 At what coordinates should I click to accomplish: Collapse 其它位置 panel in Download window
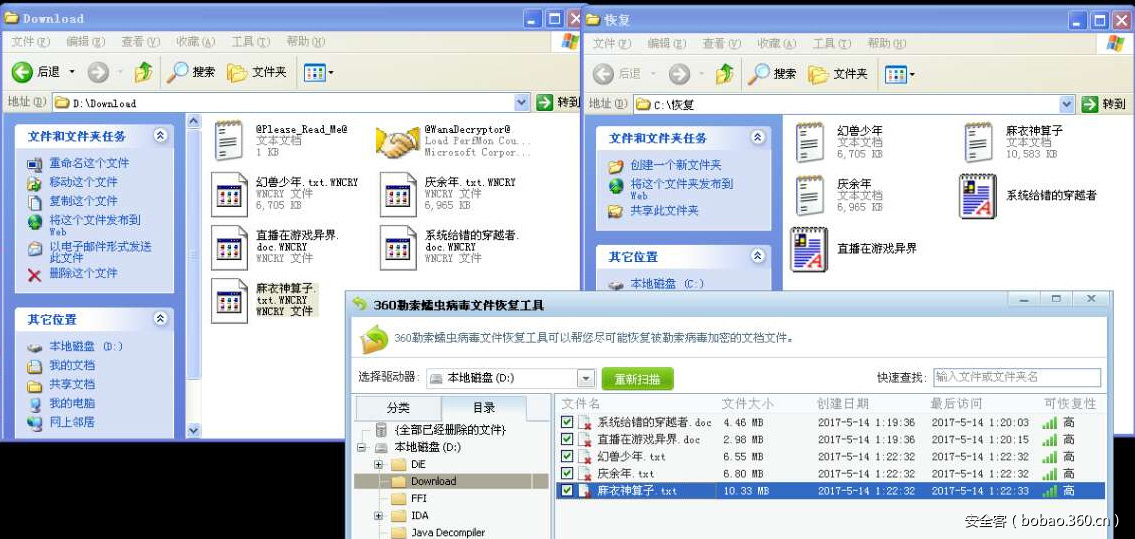[x=160, y=318]
